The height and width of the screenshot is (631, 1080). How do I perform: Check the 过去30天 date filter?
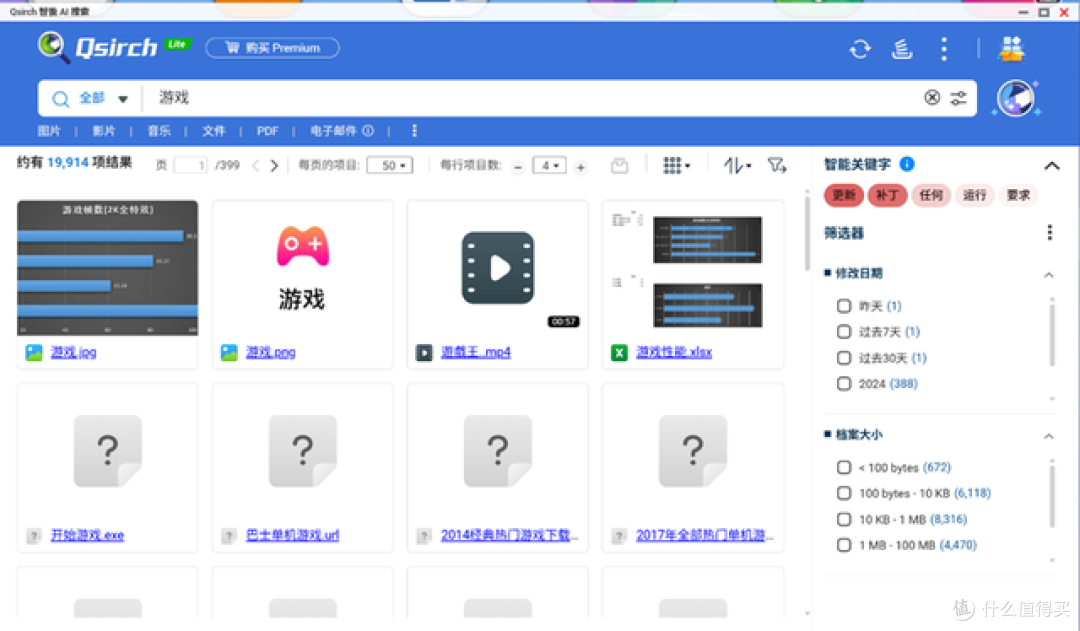844,358
